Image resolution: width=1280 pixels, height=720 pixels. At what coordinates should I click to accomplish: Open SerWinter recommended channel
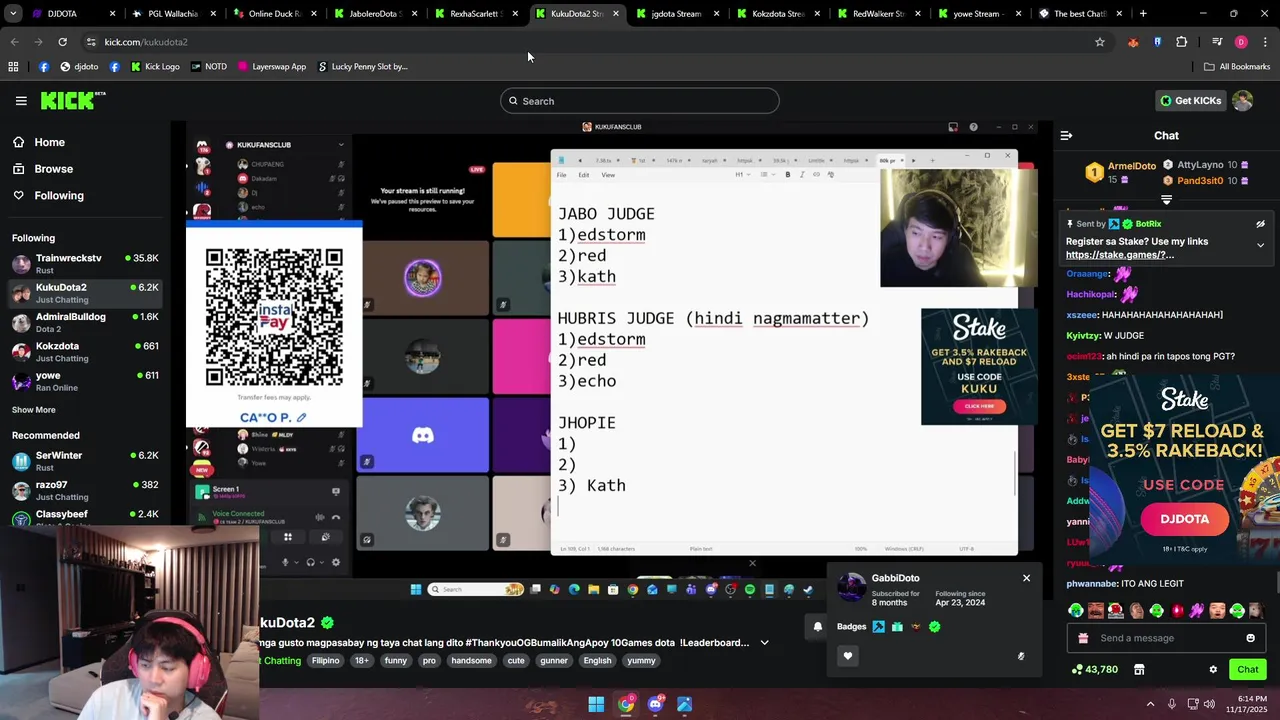(x=85, y=461)
